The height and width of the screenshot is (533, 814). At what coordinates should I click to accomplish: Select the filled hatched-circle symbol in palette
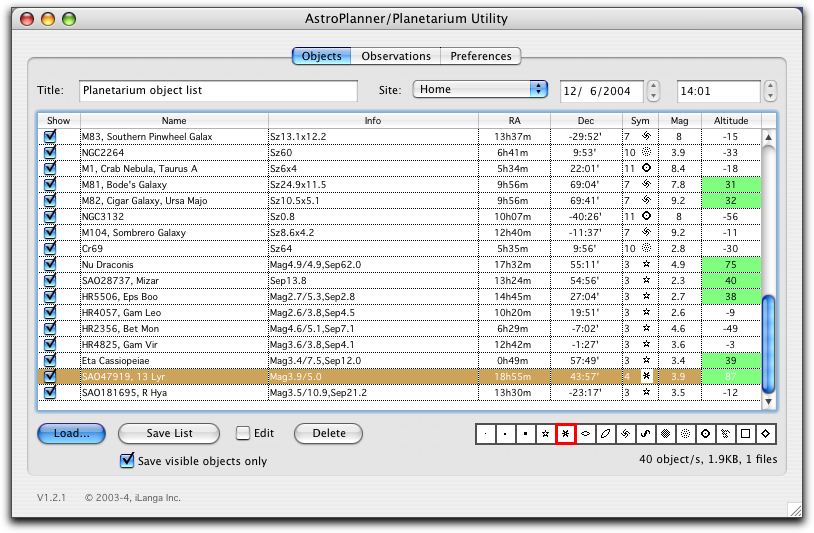pyautogui.click(x=666, y=434)
